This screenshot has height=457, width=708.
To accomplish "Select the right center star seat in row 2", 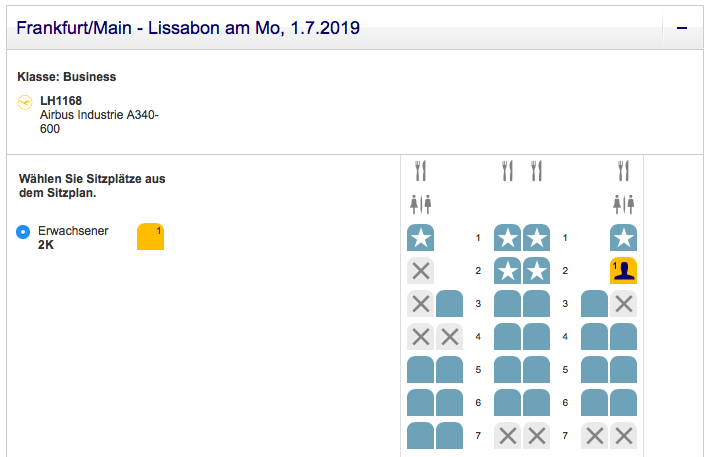I will click(x=537, y=270).
